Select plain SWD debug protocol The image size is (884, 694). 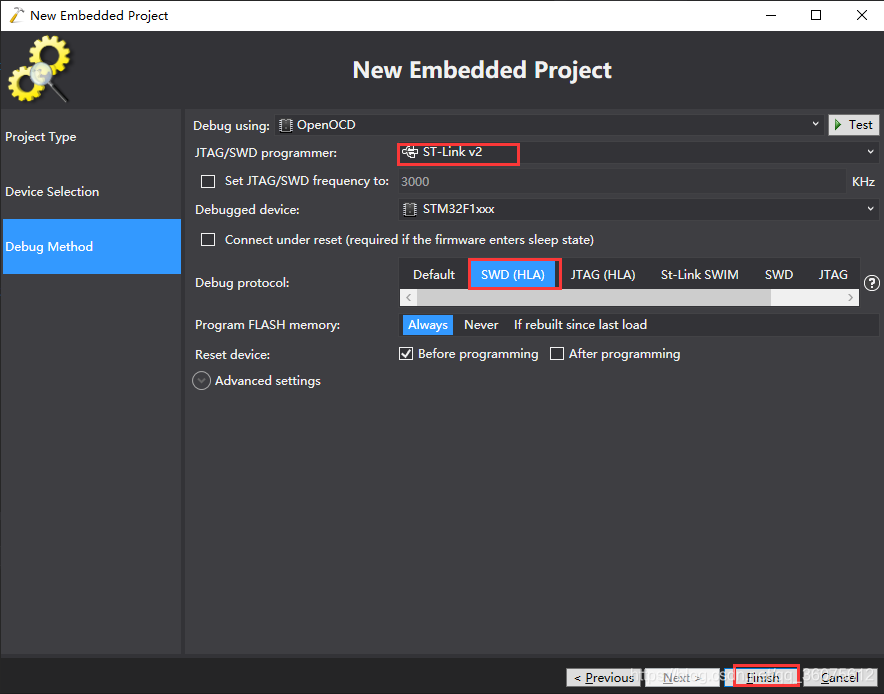click(x=779, y=275)
